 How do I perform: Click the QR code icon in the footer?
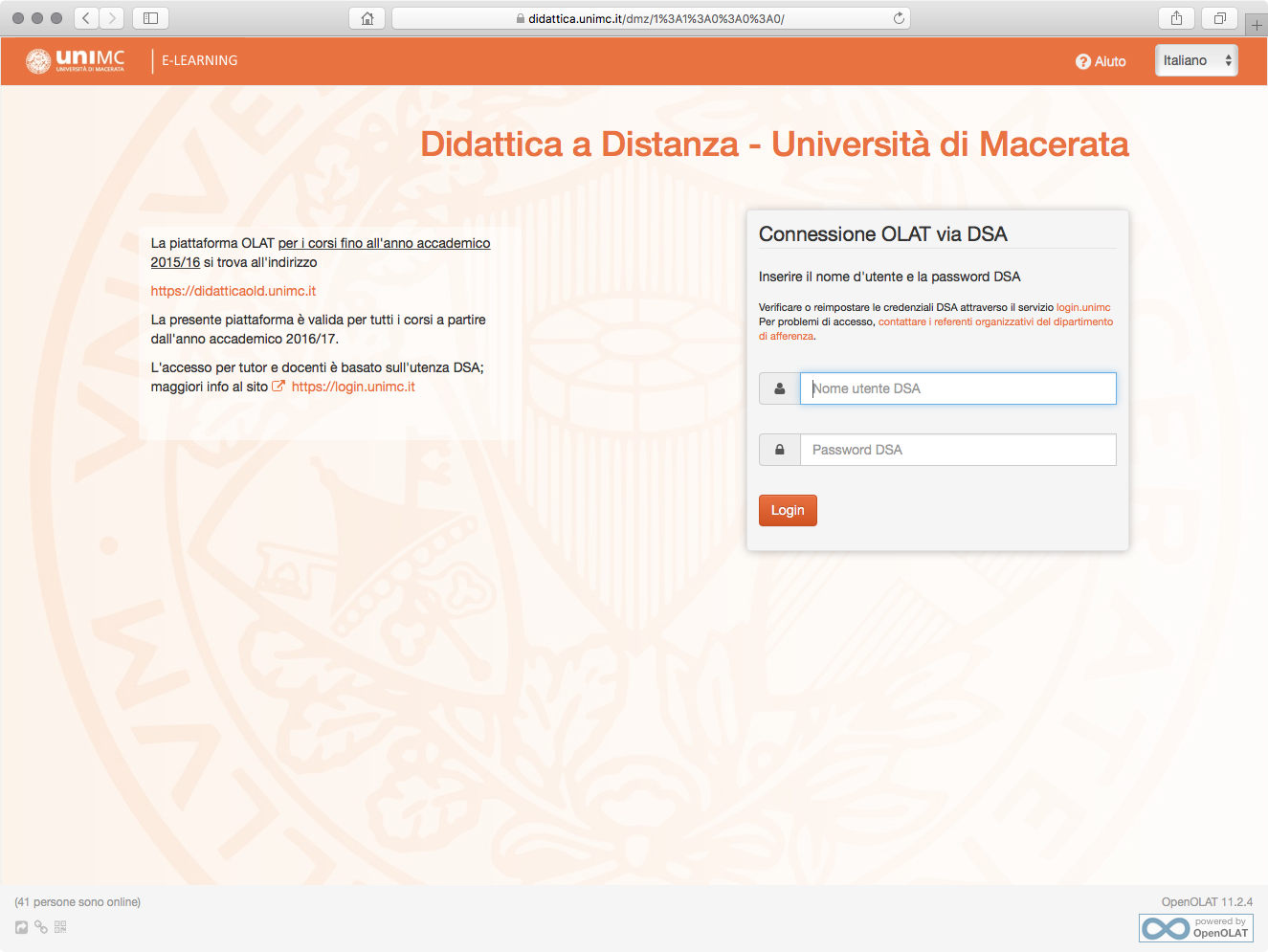pos(60,927)
